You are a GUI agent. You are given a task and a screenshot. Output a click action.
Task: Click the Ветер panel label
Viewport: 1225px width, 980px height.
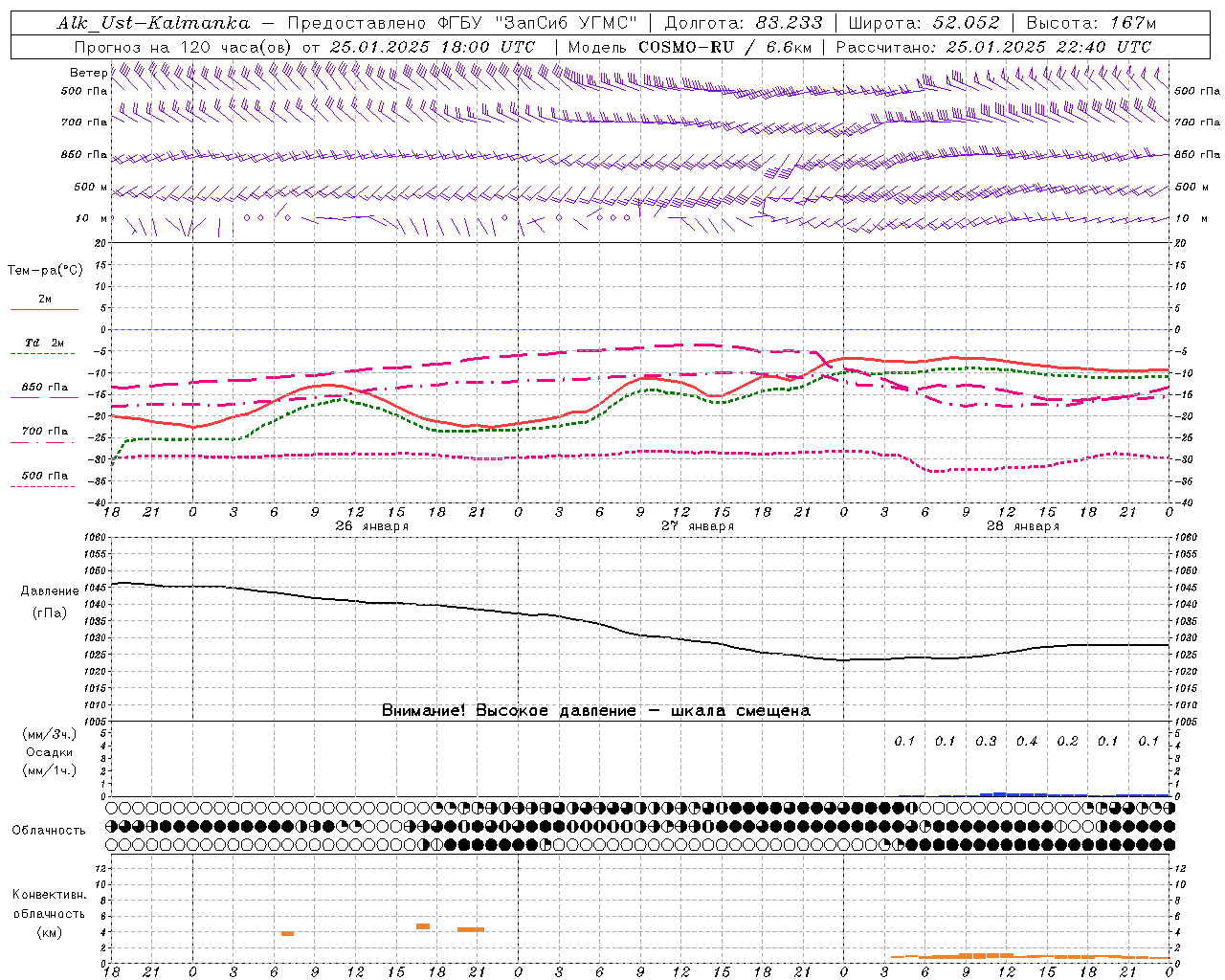(88, 73)
